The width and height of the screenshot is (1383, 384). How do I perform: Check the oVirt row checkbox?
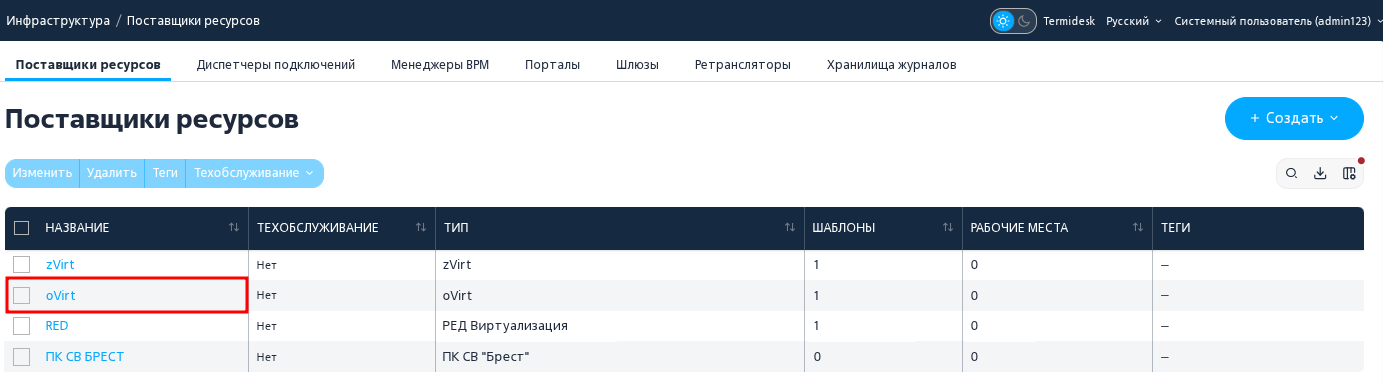coord(22,296)
